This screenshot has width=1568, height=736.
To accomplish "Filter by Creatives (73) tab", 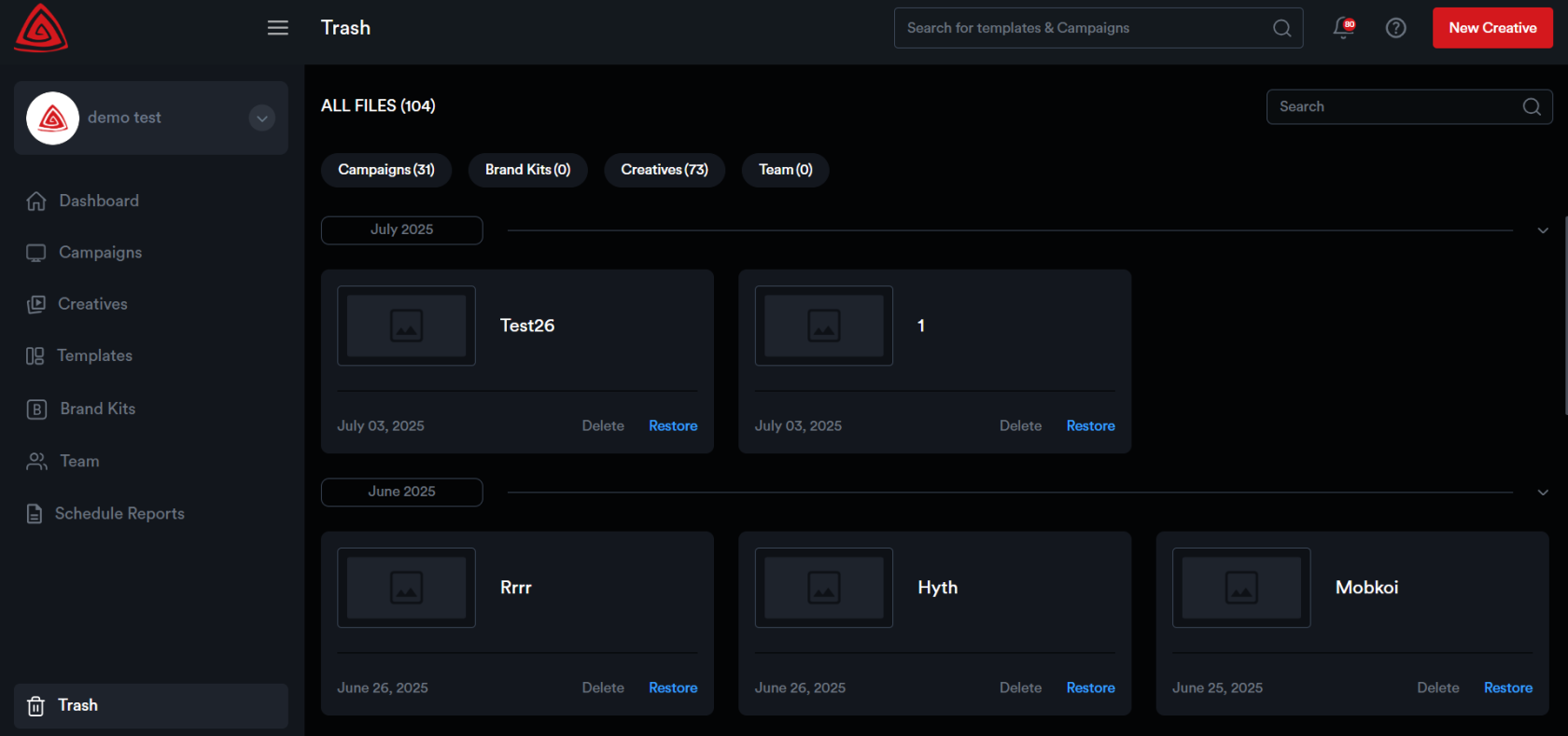I will tap(665, 170).
